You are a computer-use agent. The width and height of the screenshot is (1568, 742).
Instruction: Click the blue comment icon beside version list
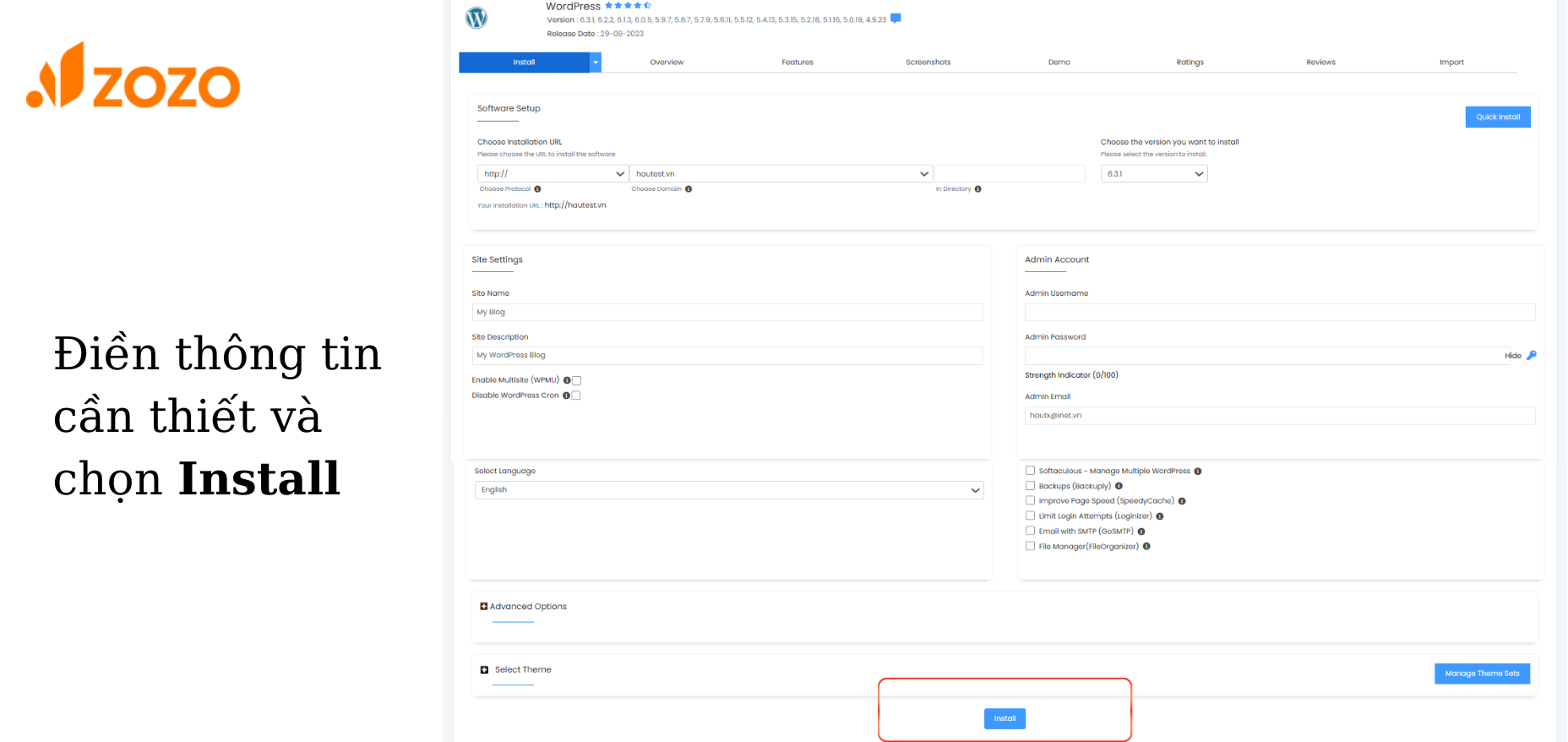(x=896, y=18)
